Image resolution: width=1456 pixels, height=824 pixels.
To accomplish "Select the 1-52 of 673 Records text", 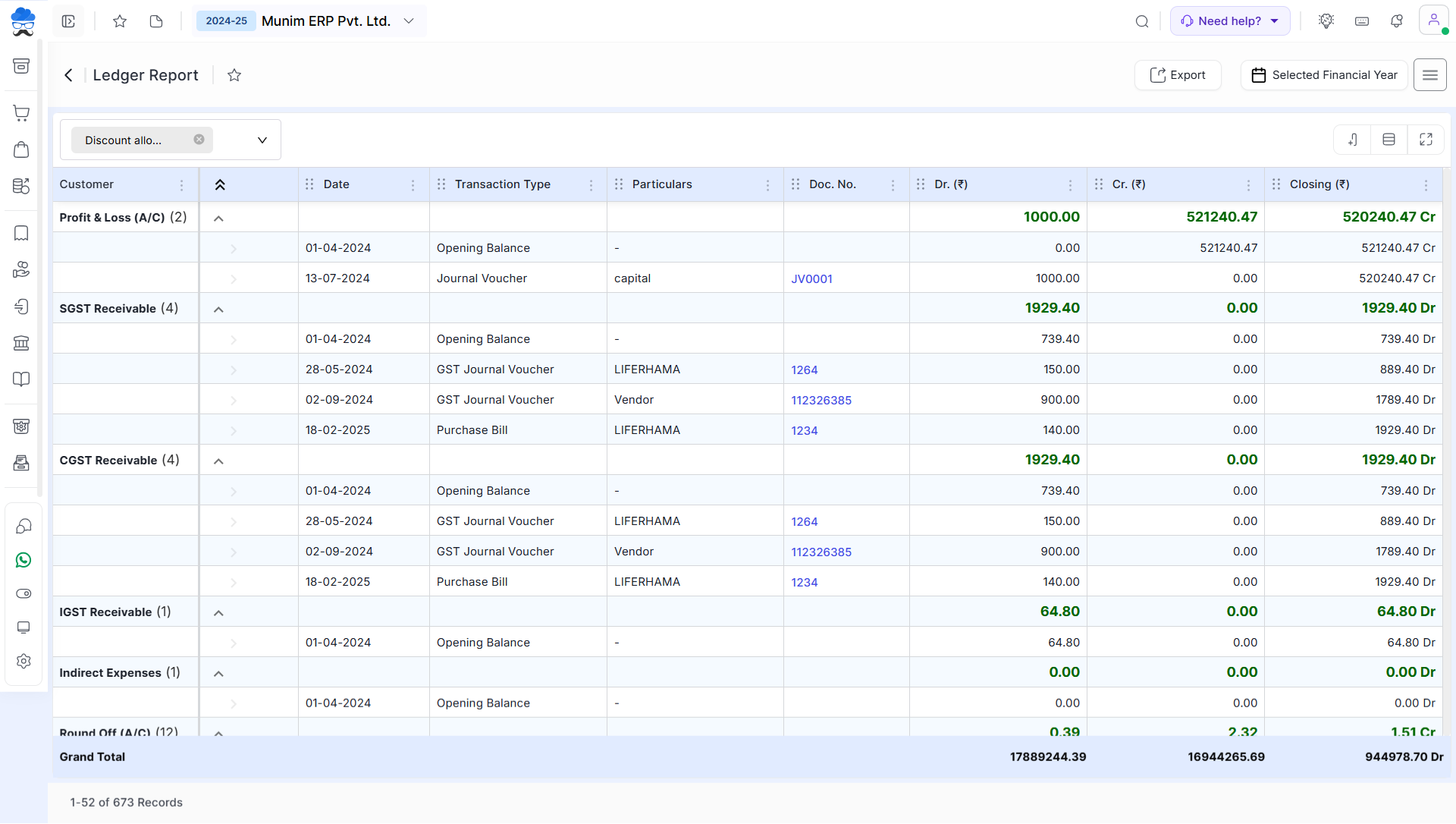I will click(x=127, y=802).
